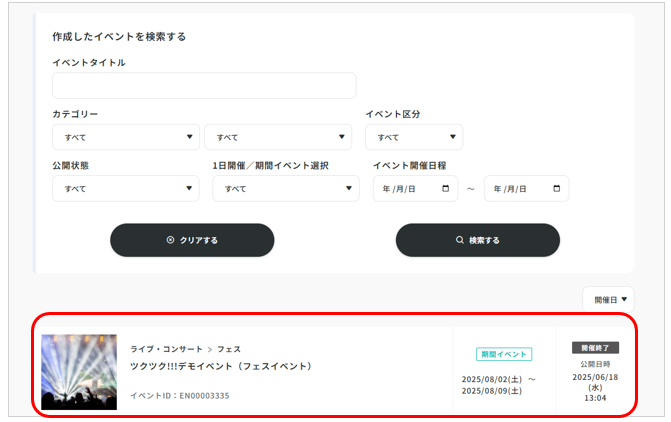Expand the first カテゴリー dropdown
671x422 pixels.
pyautogui.click(x=125, y=137)
